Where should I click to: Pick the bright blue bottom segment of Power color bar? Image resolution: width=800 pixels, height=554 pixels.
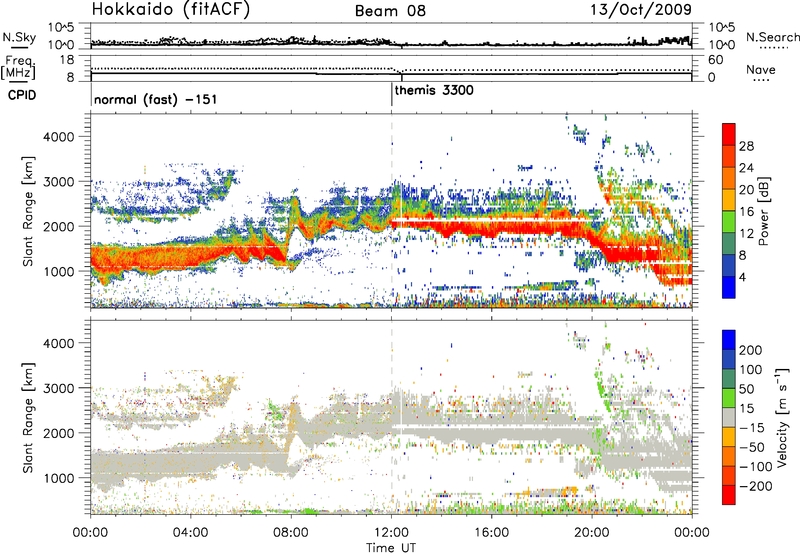[729, 288]
